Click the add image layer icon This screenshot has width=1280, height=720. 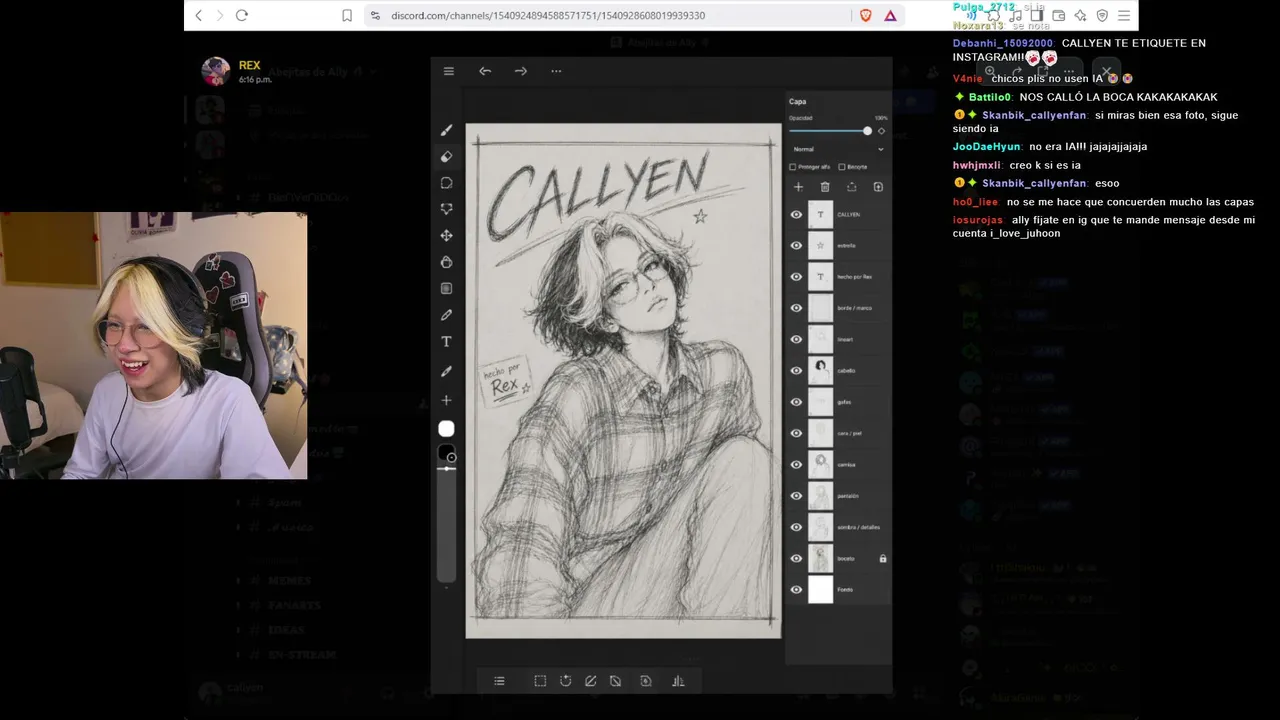tap(878, 187)
